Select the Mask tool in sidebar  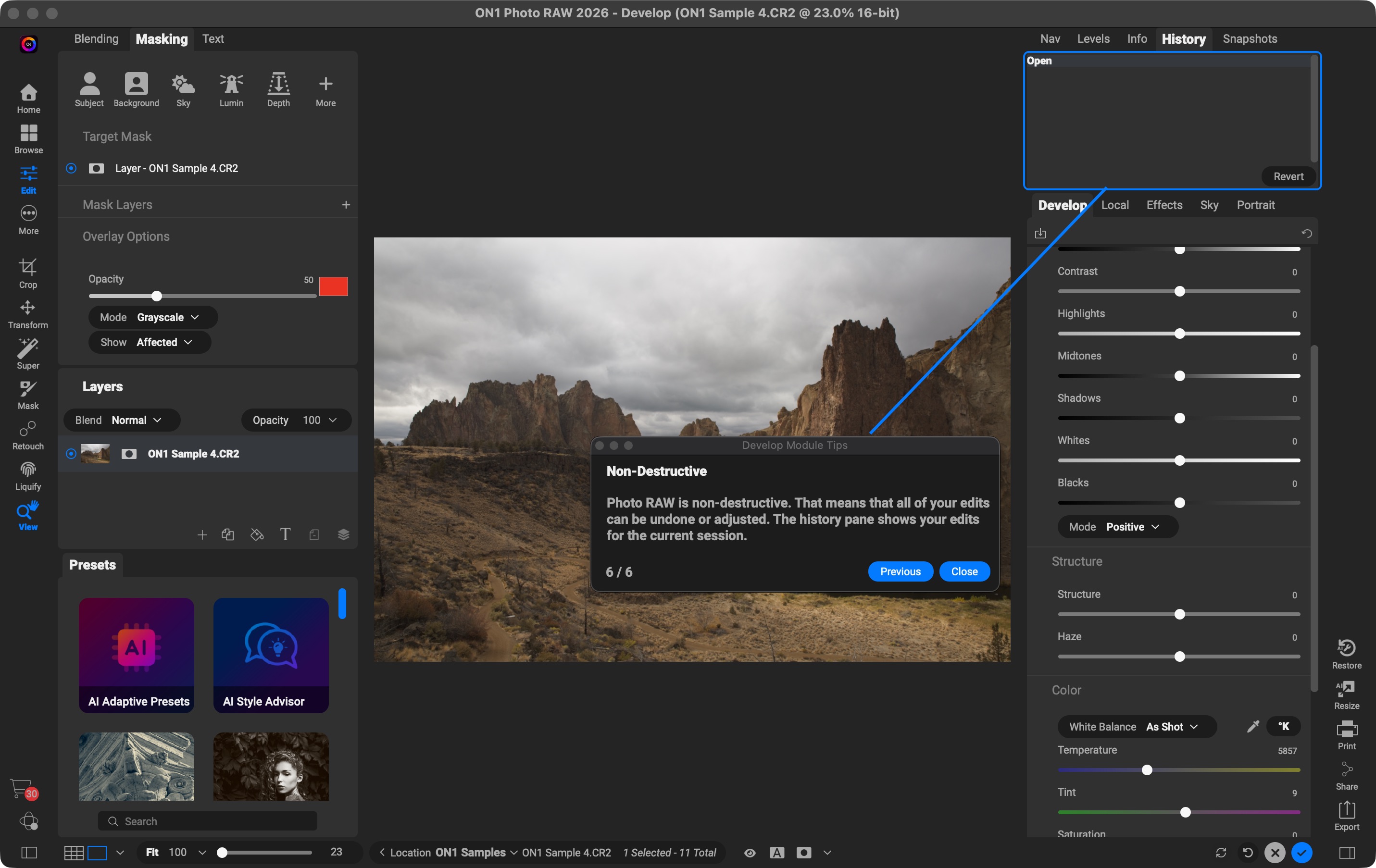point(28,395)
